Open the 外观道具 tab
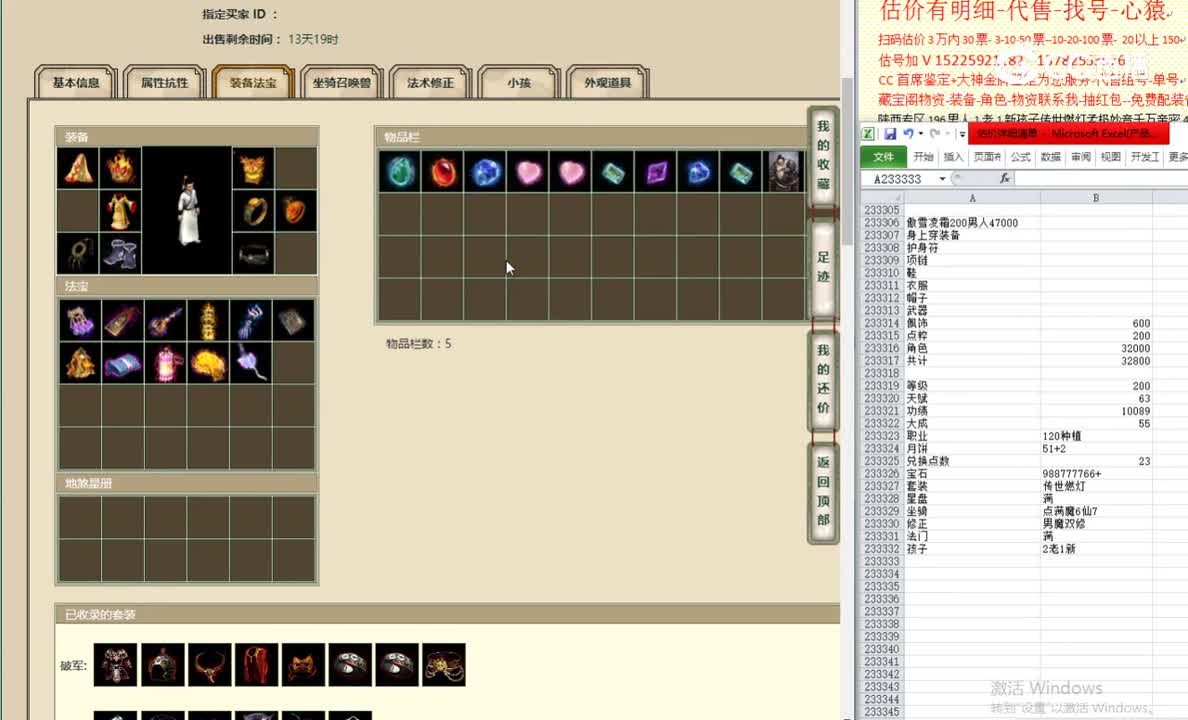The width and height of the screenshot is (1188, 720). click(x=608, y=83)
